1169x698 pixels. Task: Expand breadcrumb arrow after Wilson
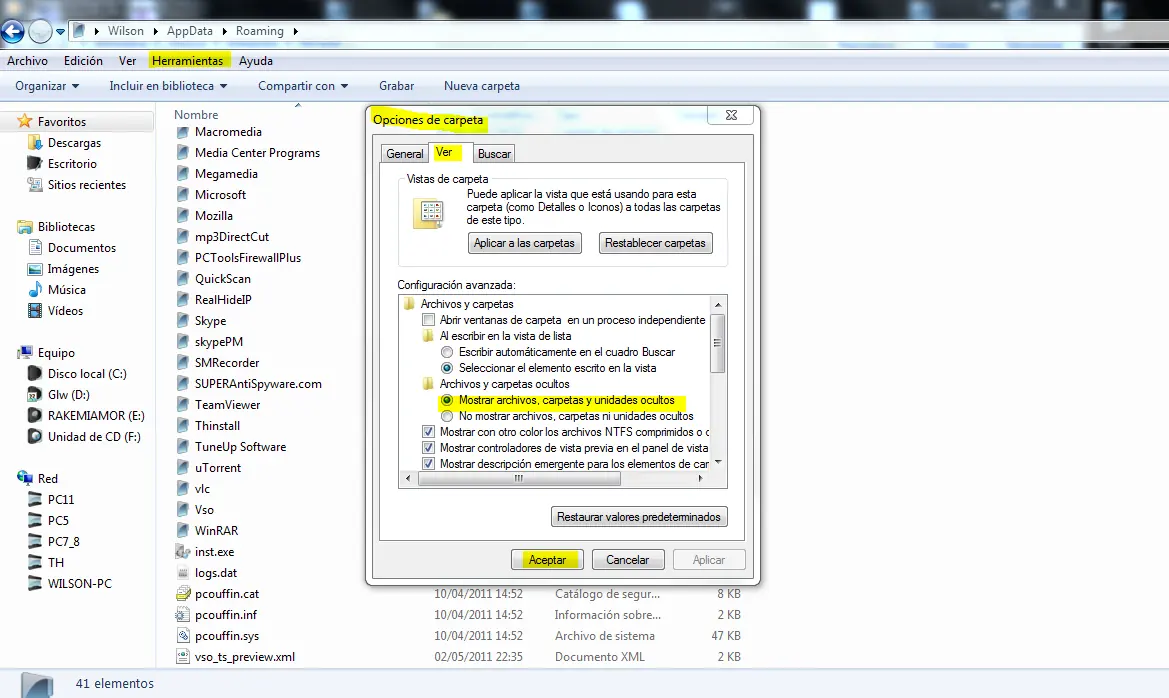tap(155, 31)
